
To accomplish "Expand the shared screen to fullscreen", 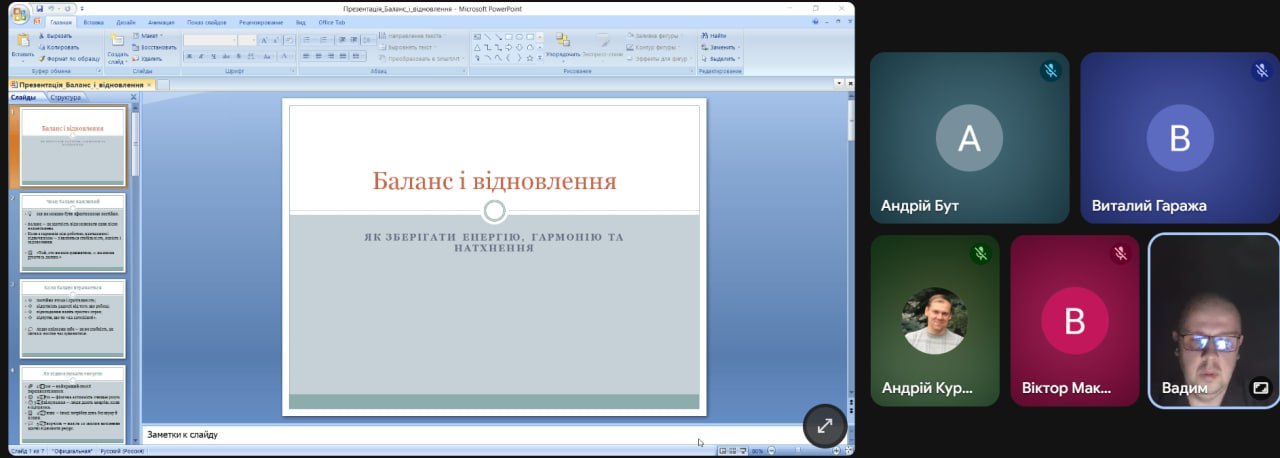I will tap(825, 425).
